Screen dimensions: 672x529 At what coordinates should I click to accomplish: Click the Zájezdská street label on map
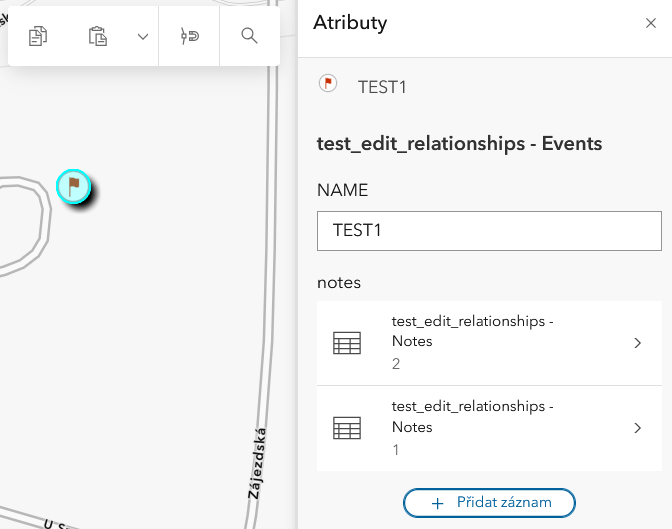coord(256,464)
